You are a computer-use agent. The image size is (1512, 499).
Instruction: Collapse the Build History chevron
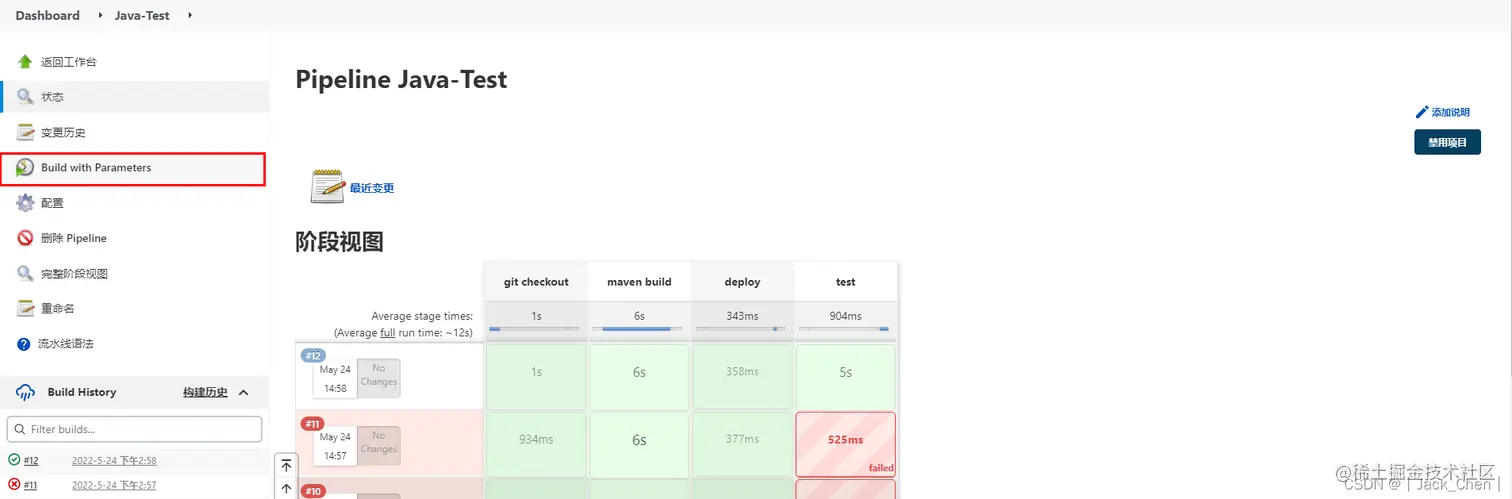(x=244, y=392)
